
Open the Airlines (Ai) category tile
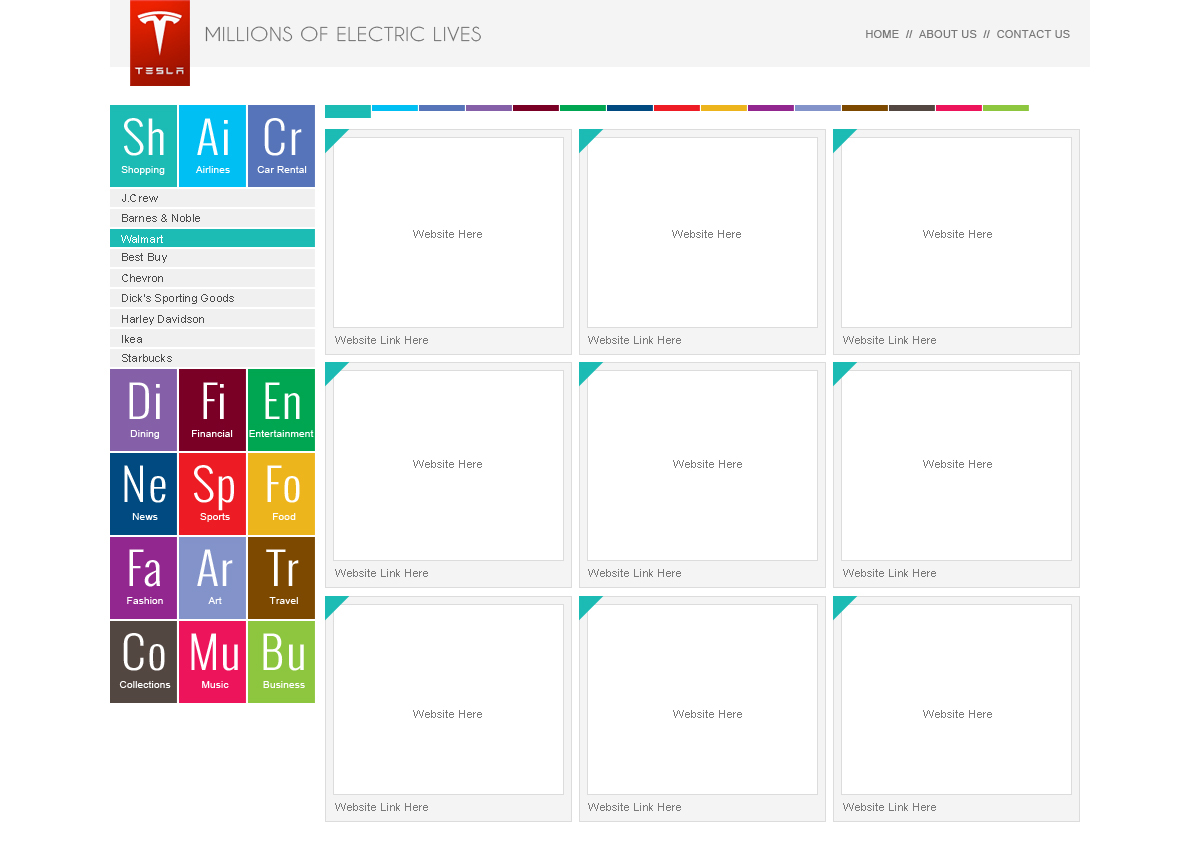[212, 146]
